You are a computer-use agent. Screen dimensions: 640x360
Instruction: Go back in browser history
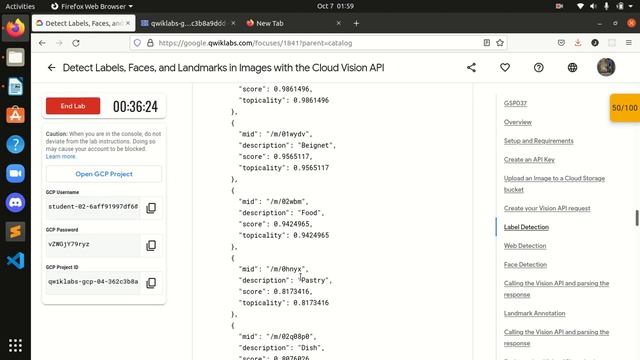click(42, 43)
